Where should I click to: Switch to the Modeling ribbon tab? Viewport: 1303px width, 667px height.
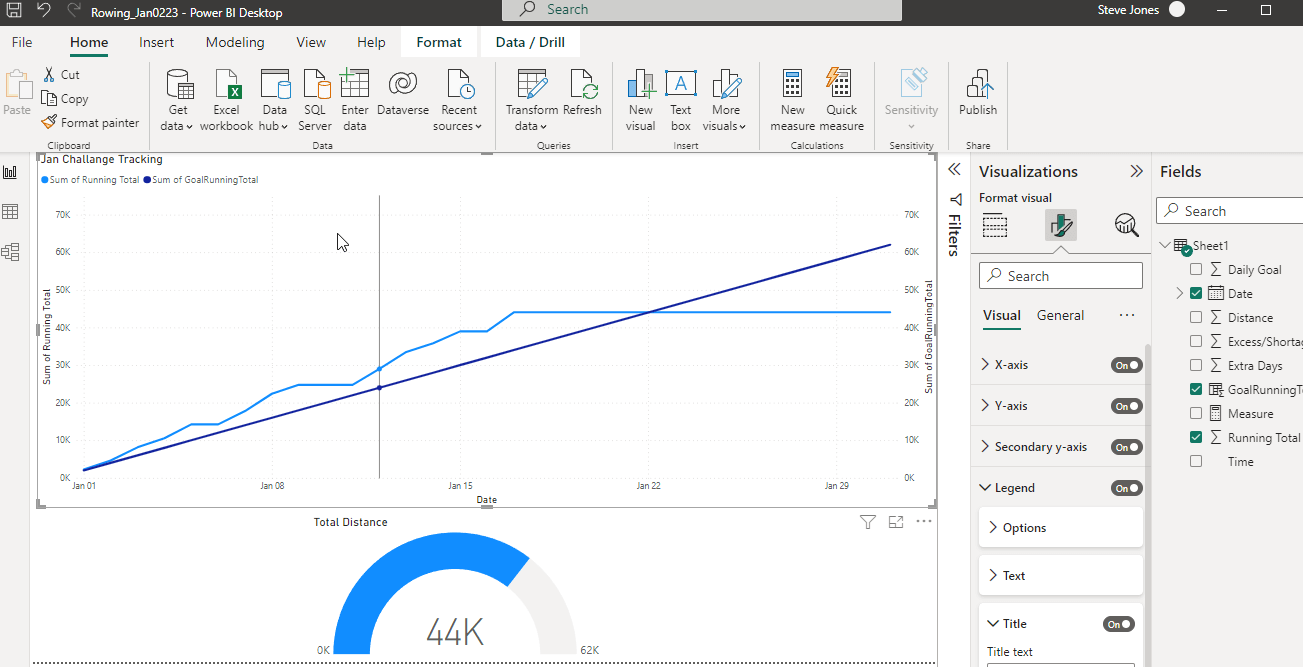coord(235,42)
